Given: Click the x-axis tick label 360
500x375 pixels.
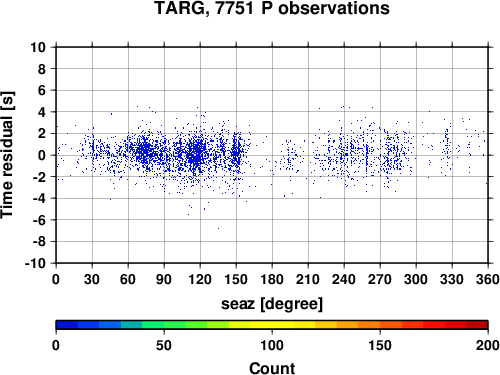Looking at the screenshot, I should [488, 279].
